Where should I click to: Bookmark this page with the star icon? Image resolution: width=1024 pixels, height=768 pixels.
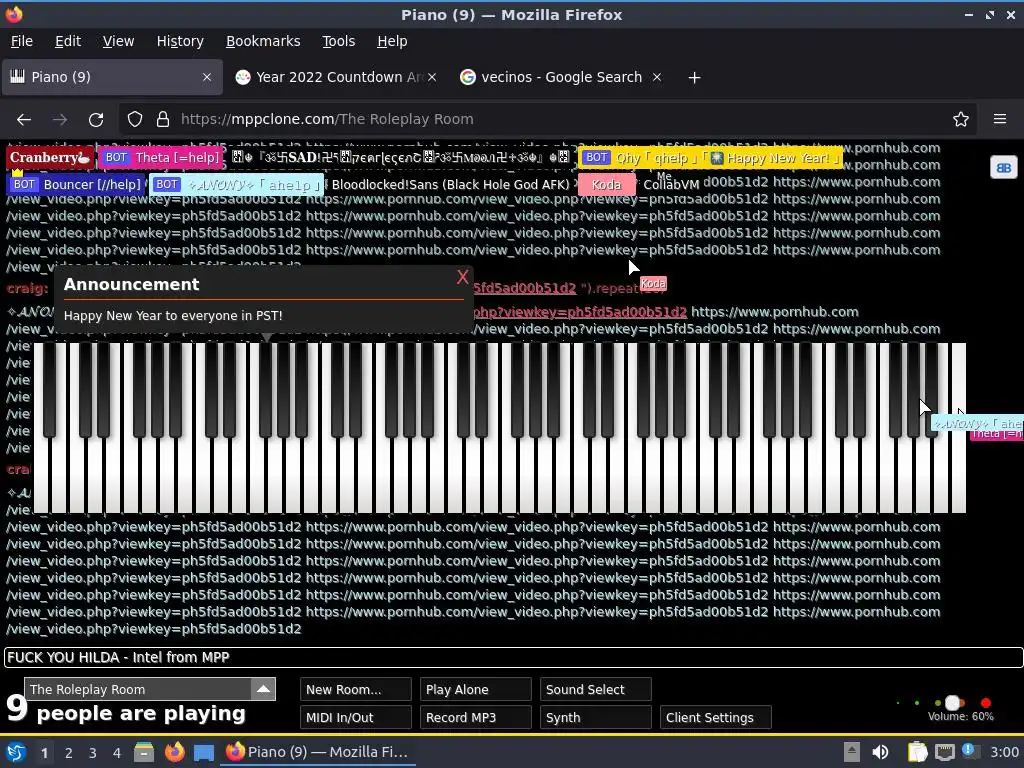coord(961,120)
